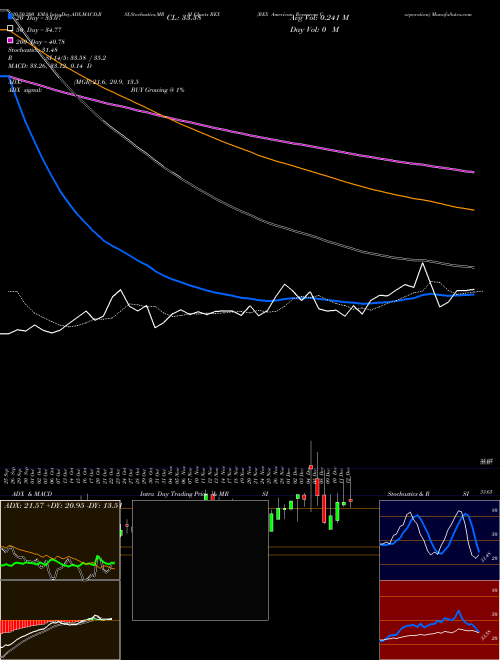Click the 'Day Vol: 0 M' label
500x660 pixels.
pos(314,29)
